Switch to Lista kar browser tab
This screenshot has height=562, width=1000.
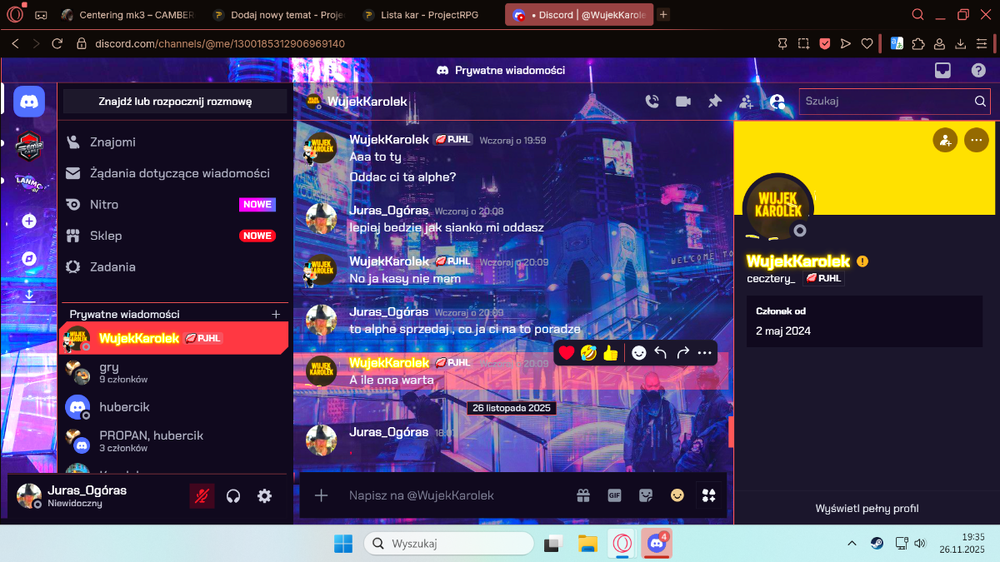(429, 15)
